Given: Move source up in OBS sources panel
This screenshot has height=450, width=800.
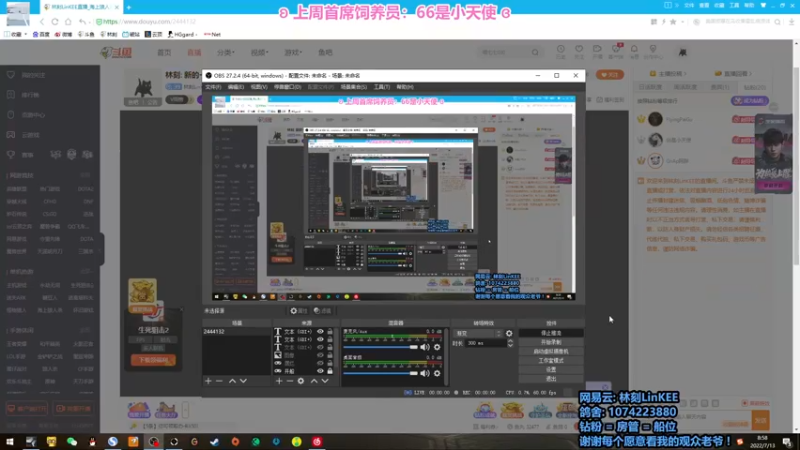Looking at the screenshot, I should point(314,381).
